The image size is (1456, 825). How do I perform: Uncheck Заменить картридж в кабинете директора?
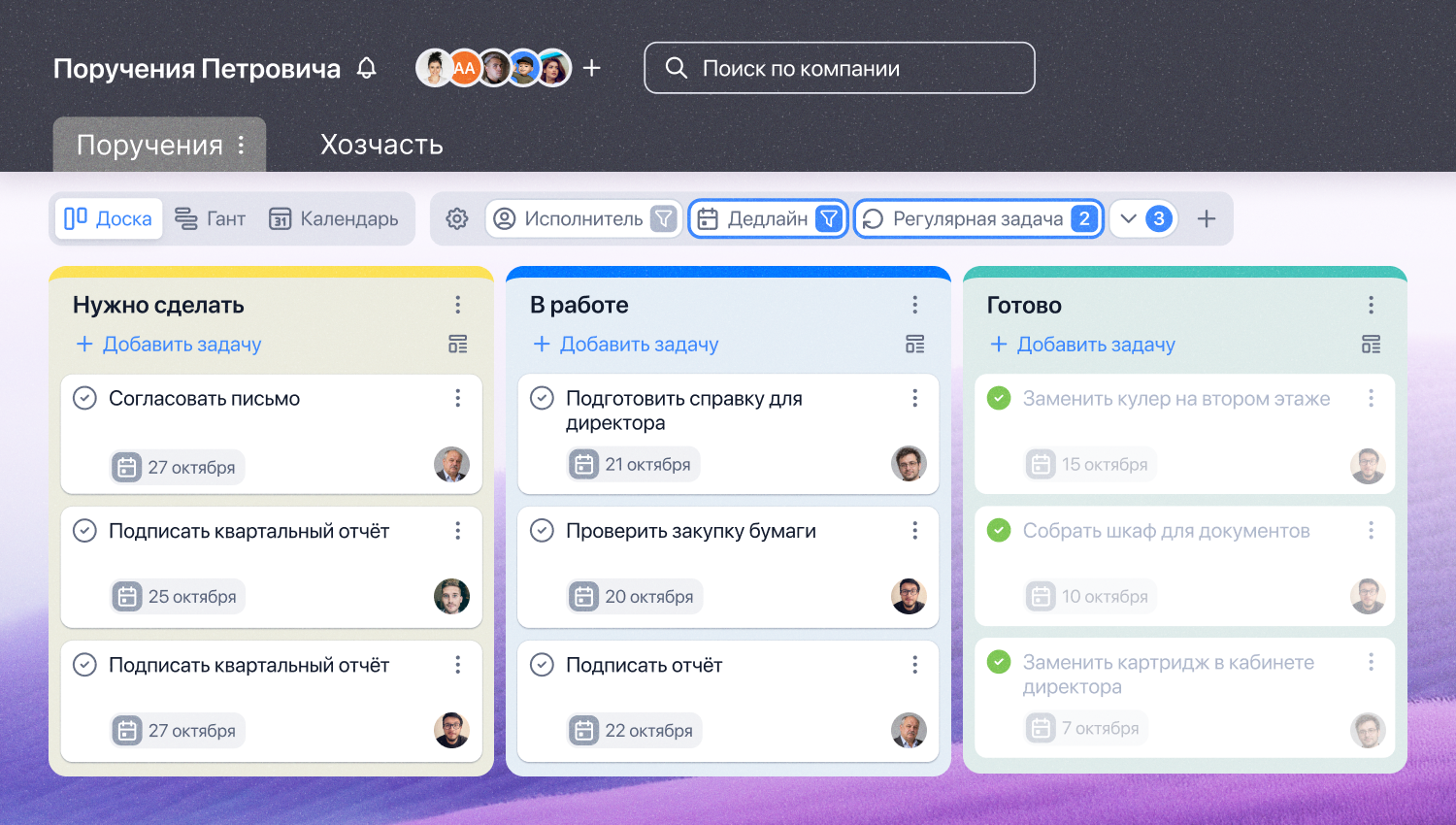click(999, 662)
